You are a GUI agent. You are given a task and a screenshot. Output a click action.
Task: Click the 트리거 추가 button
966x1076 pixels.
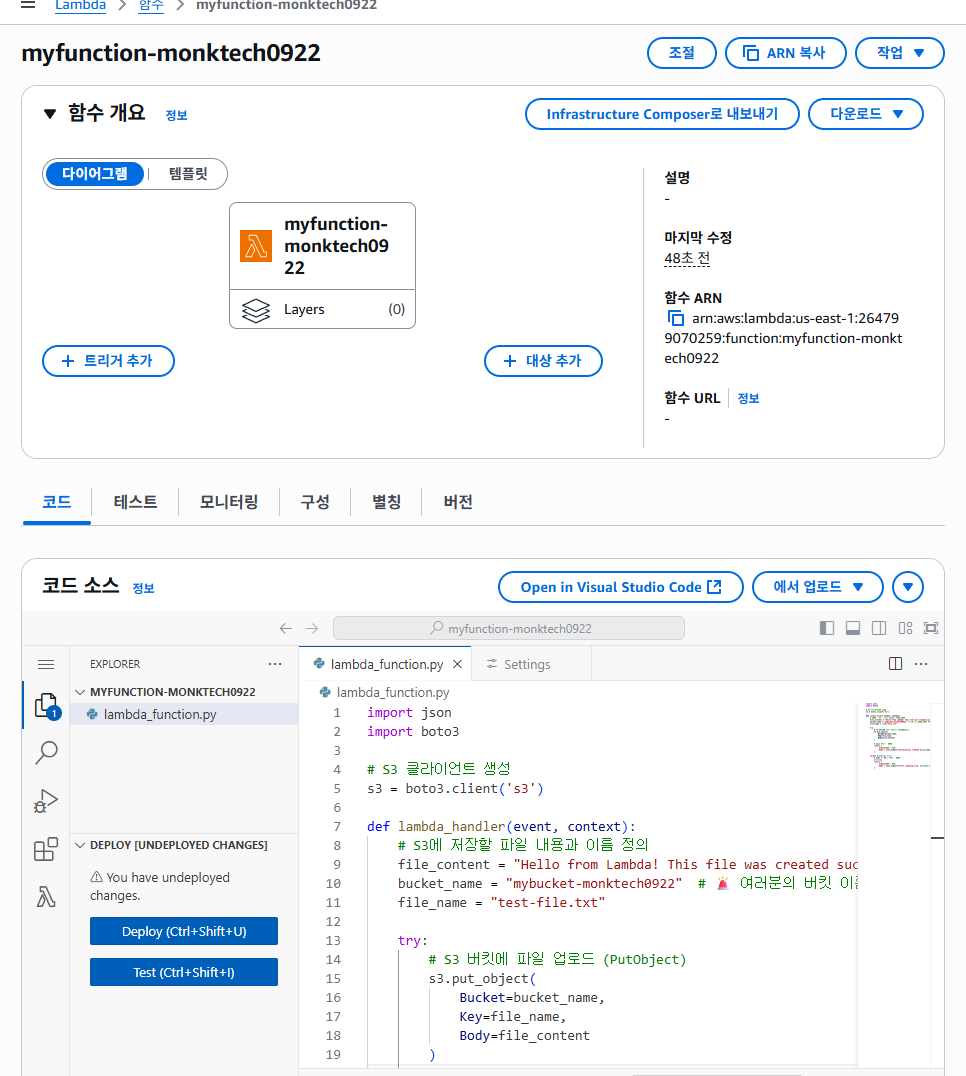click(x=108, y=361)
